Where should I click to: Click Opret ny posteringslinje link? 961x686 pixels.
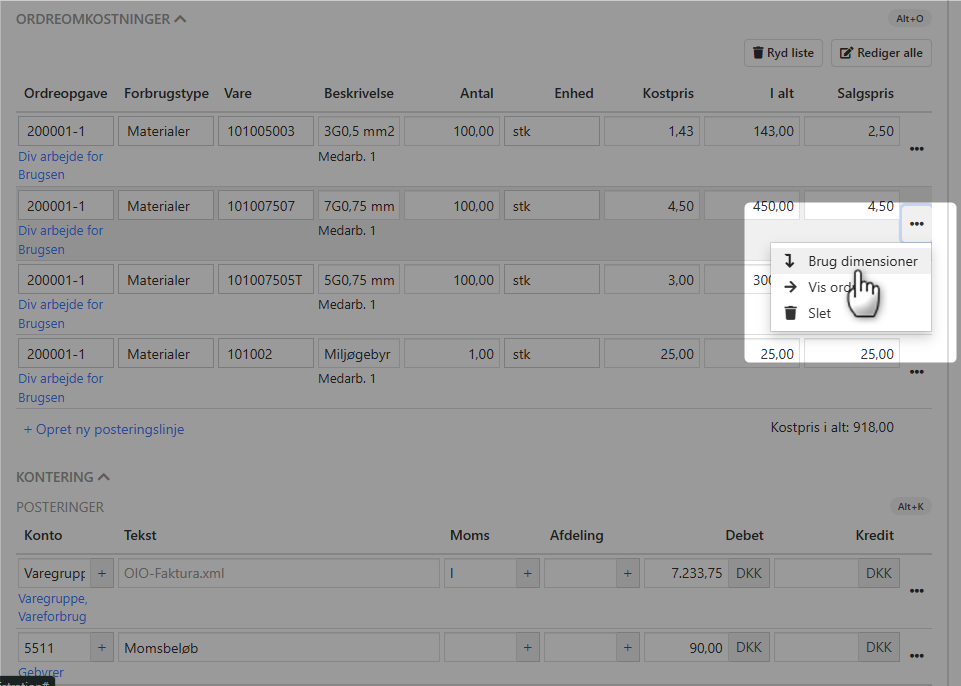[x=104, y=429]
